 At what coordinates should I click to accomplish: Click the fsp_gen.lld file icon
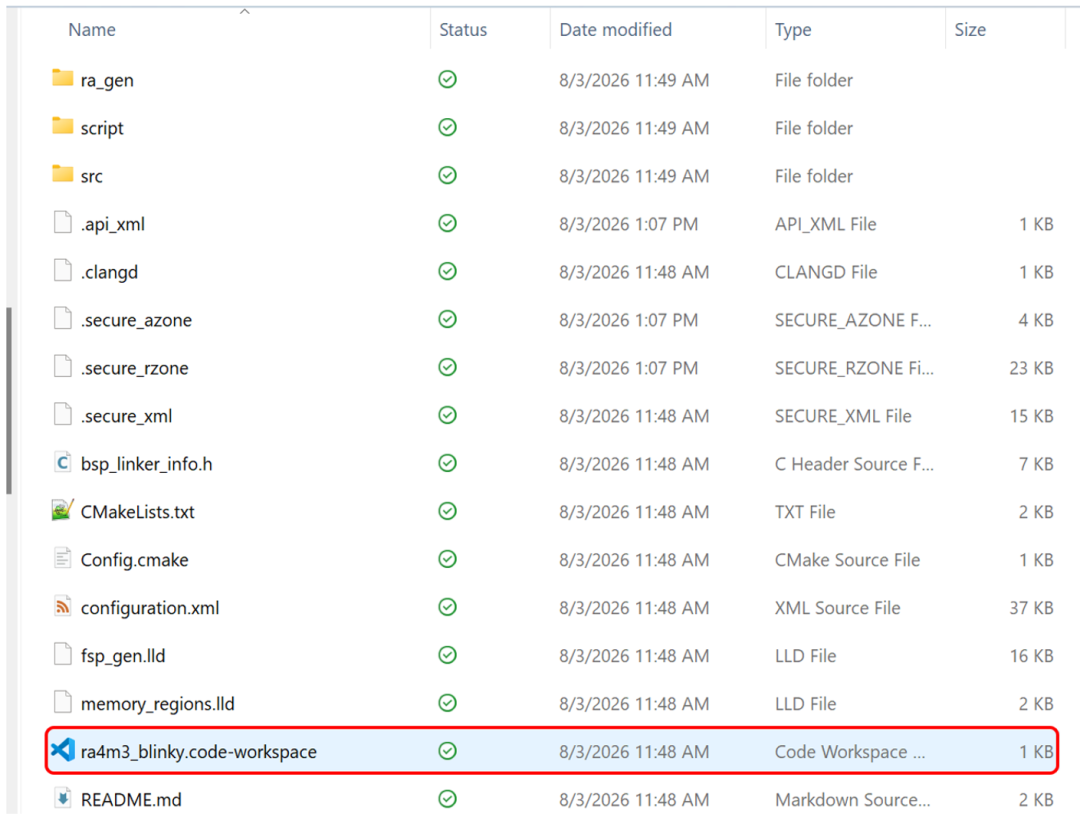pos(63,654)
